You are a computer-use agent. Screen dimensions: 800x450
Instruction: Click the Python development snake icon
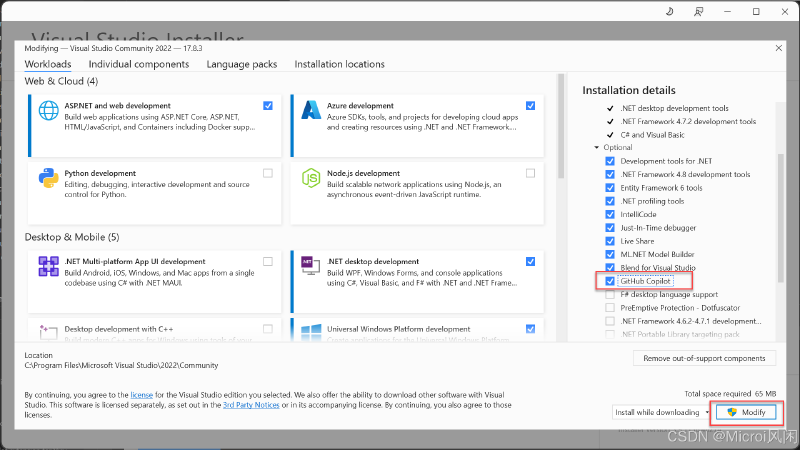point(48,178)
